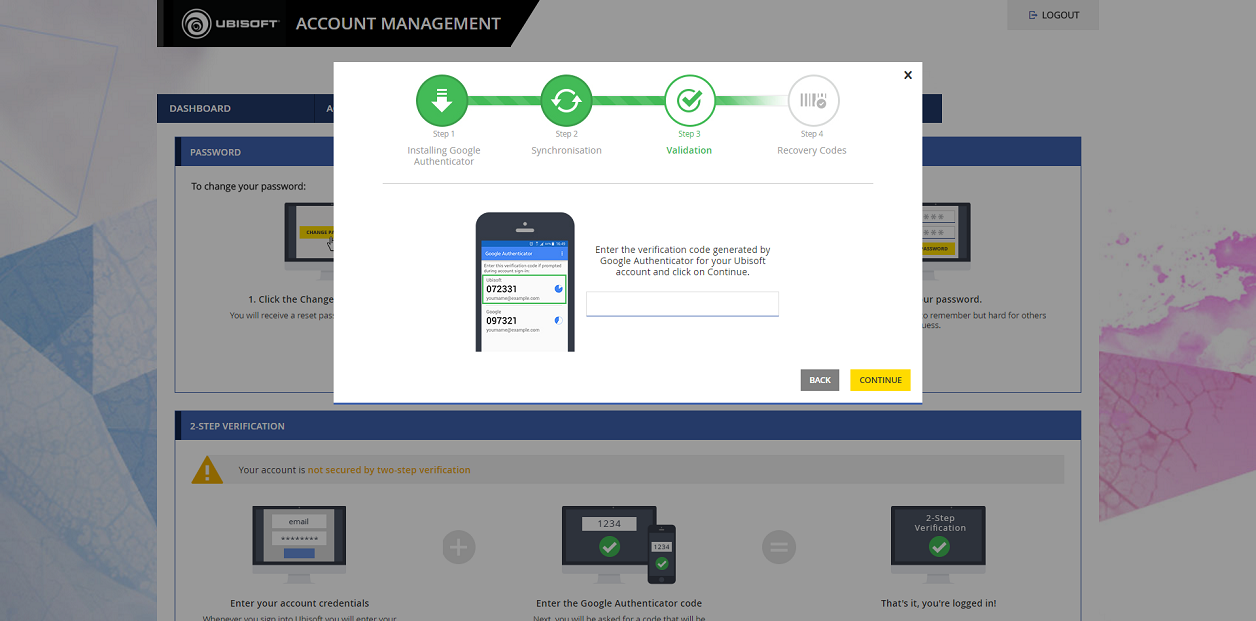
Task: Click the Step 2 synchronisation icon
Action: click(x=566, y=100)
